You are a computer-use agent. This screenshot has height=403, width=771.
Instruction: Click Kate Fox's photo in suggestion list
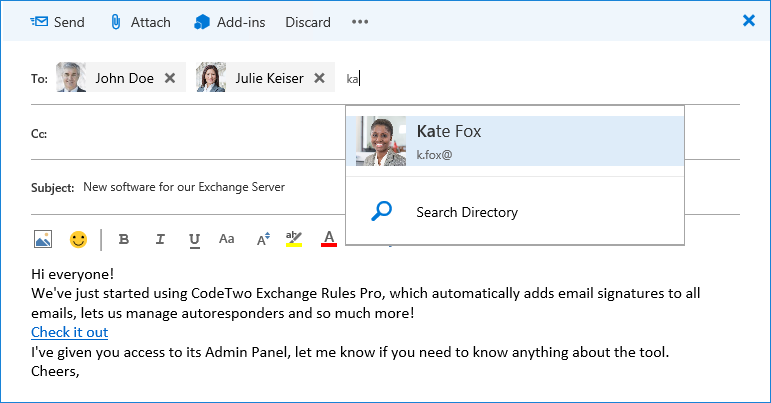[x=381, y=141]
